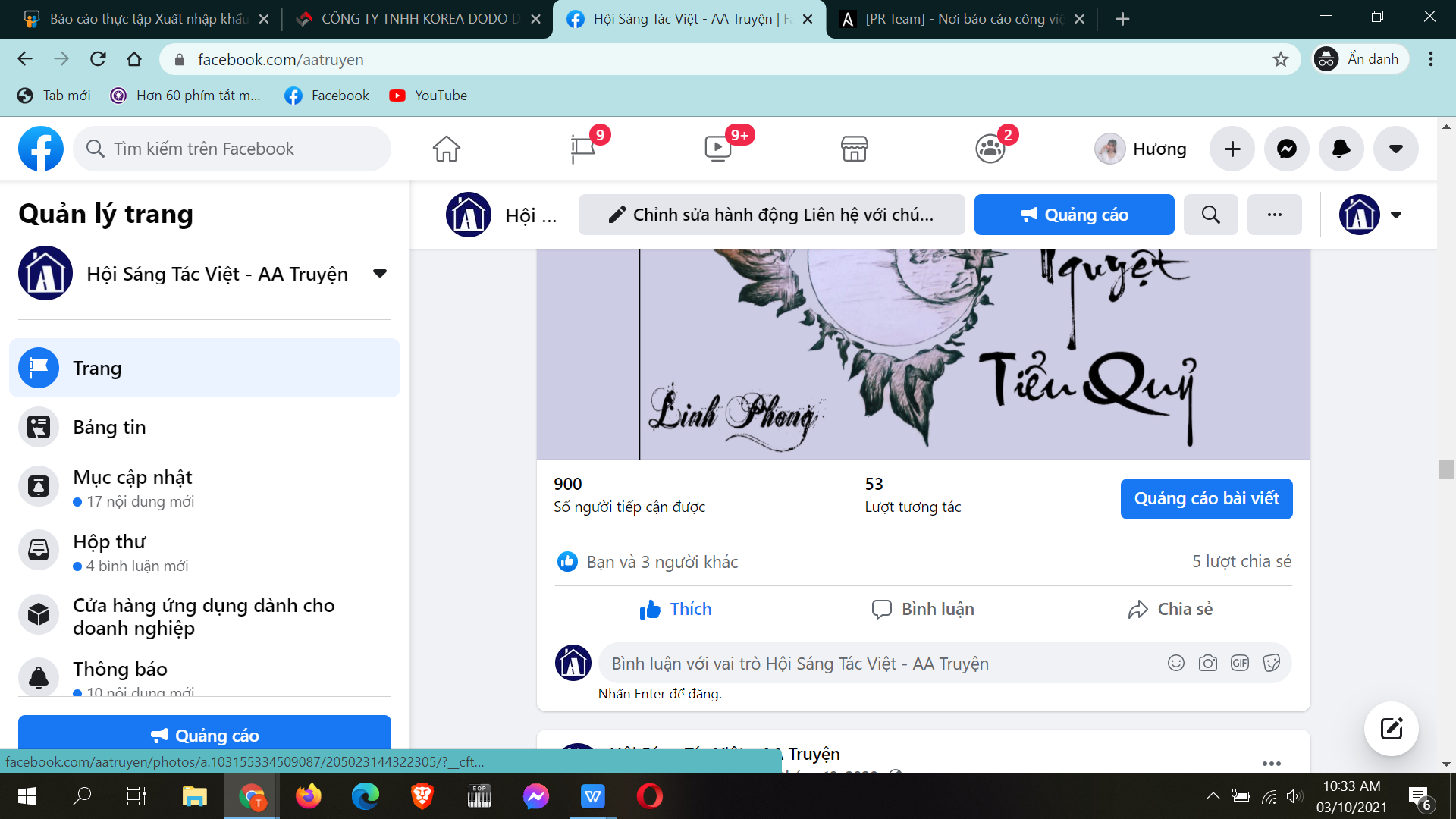Open the notifications bell in Facebook header
1456x819 pixels.
[x=1341, y=149]
